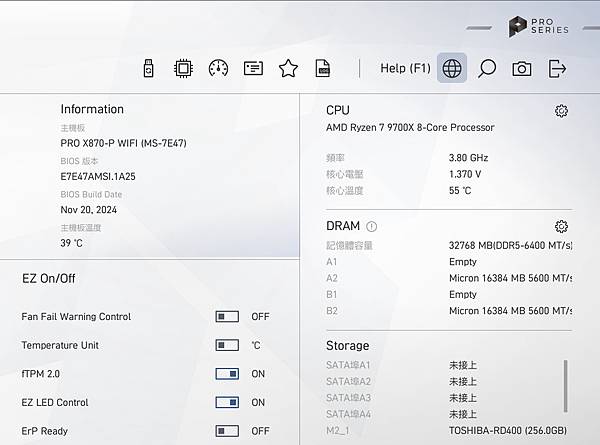Viewport: 600px width, 445px height.
Task: Select the AMD Ryzen 7 9700X processor name
Action: tap(410, 127)
